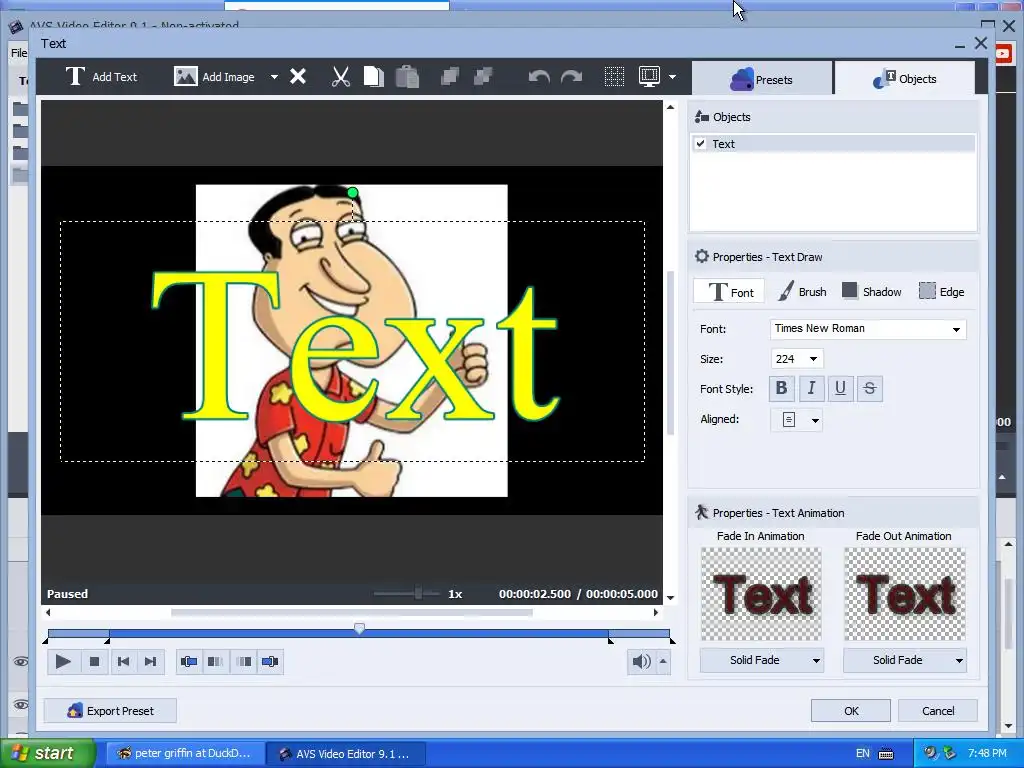The height and width of the screenshot is (768, 1024).
Task: Open the Windows start menu
Action: [47, 754]
